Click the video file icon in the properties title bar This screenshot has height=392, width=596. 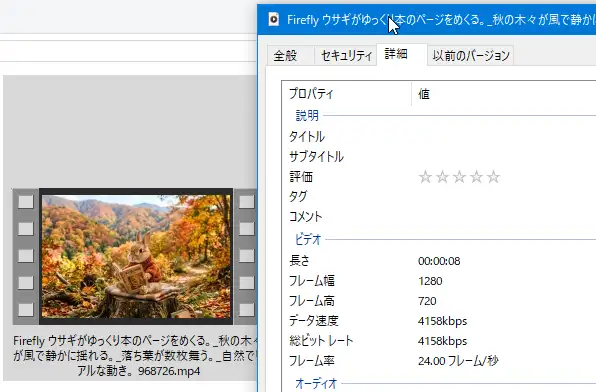click(274, 19)
